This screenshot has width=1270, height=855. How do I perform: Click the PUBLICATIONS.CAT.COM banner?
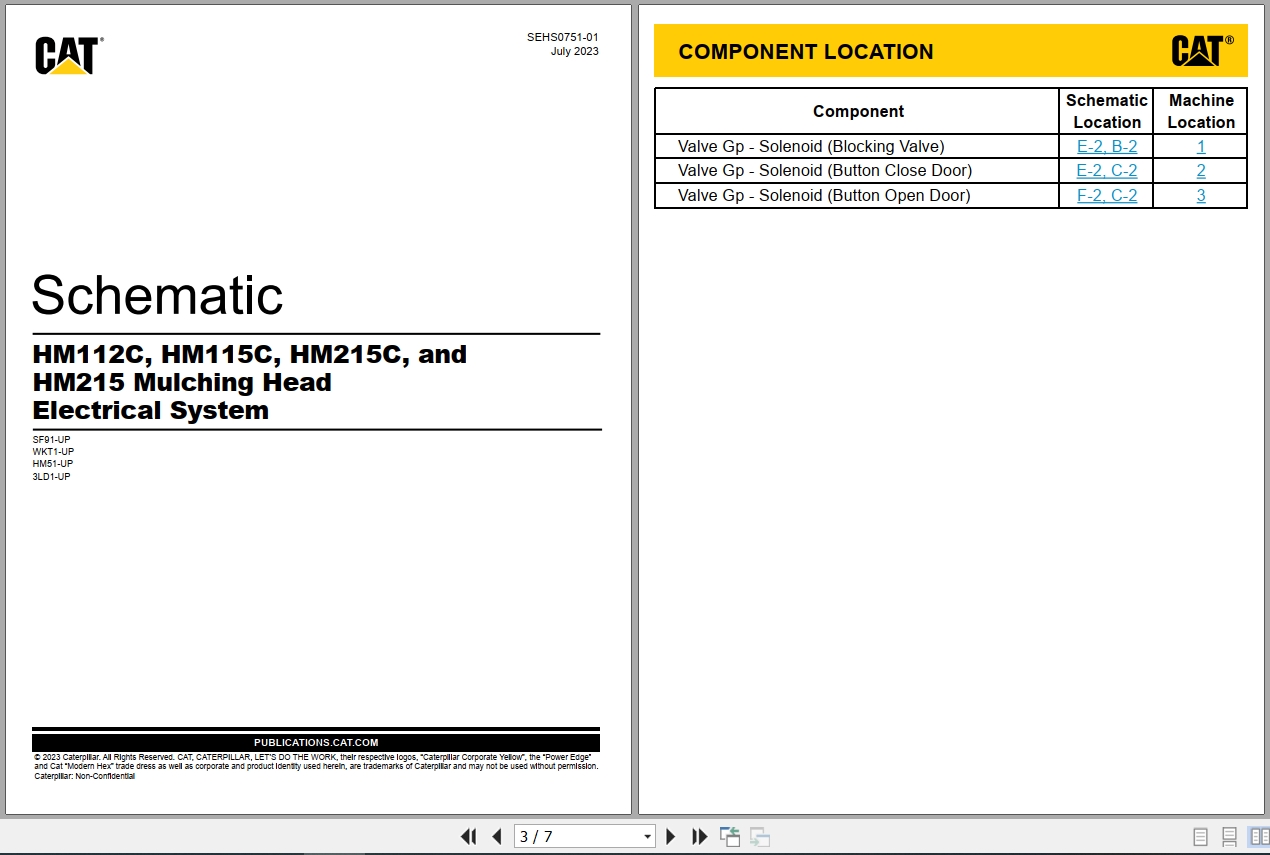(316, 743)
